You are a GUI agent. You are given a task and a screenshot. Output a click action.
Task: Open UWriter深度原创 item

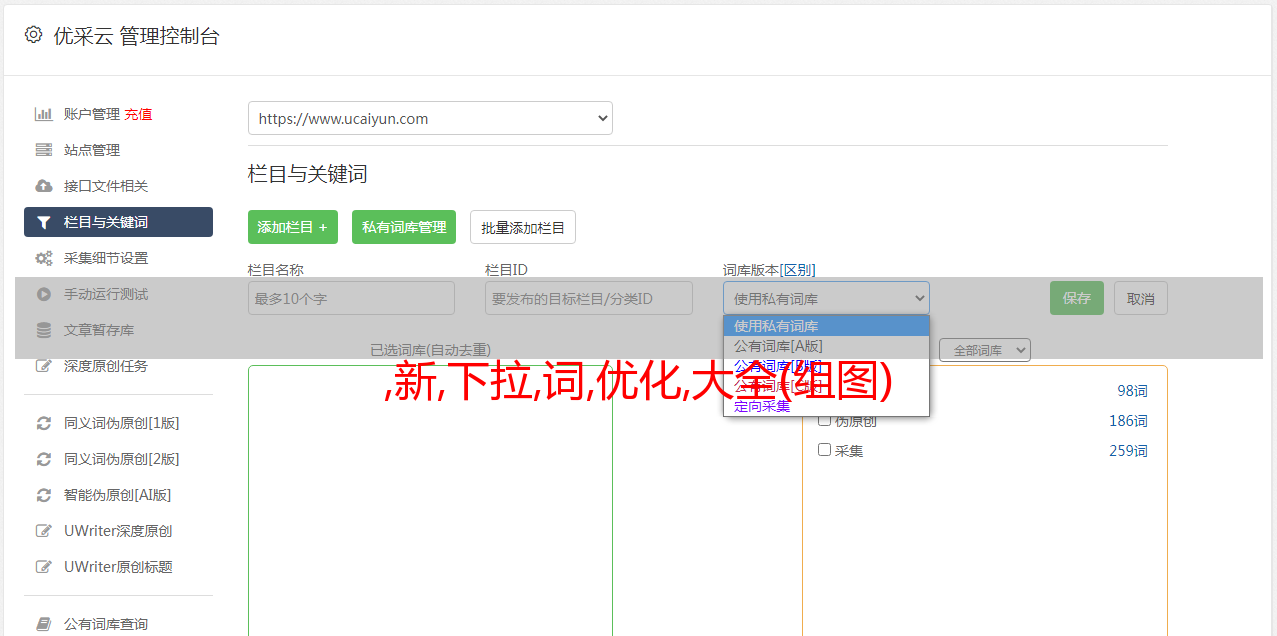(118, 531)
